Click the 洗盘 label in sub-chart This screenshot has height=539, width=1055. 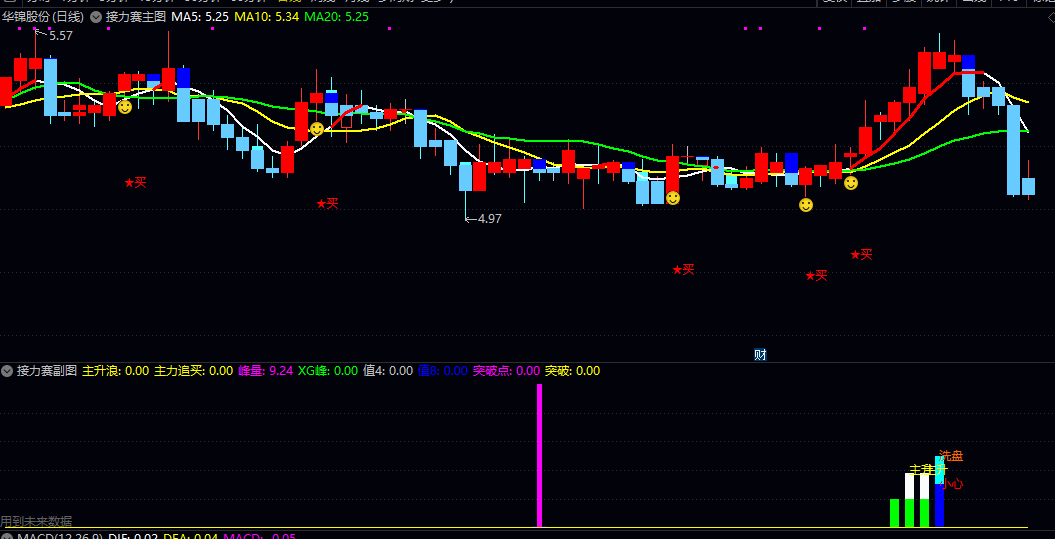tap(951, 456)
